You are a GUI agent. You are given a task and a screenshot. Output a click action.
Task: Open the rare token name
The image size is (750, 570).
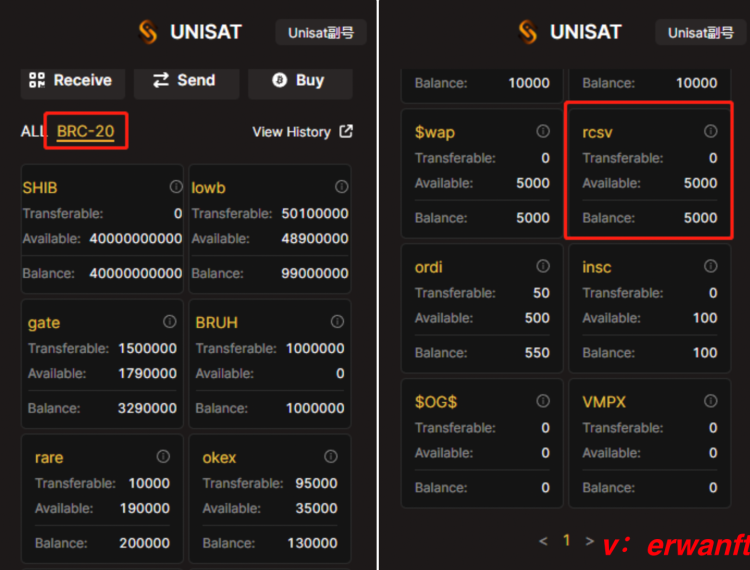click(49, 458)
